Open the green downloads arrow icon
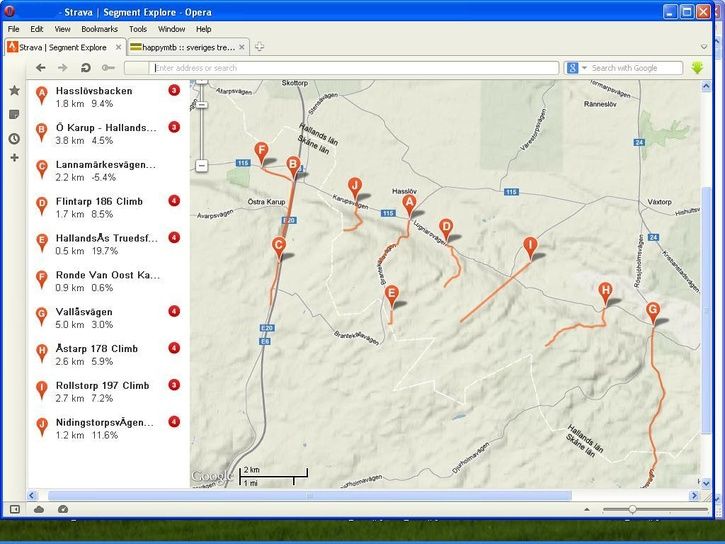The image size is (725, 544). [x=697, y=68]
